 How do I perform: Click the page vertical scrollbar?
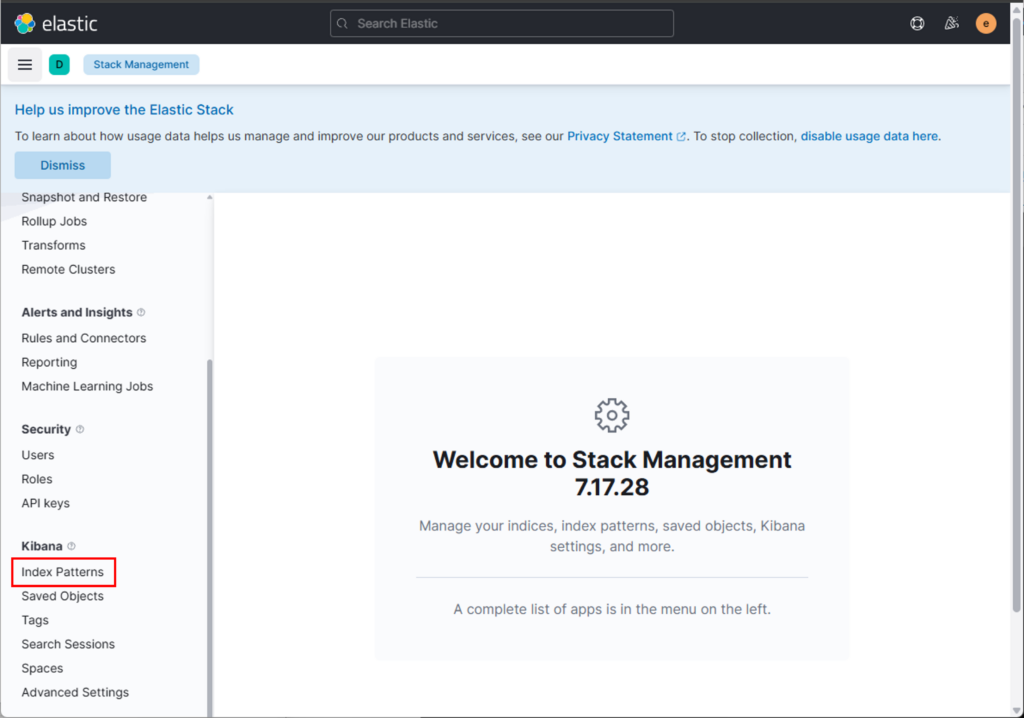pyautogui.click(x=1016, y=314)
